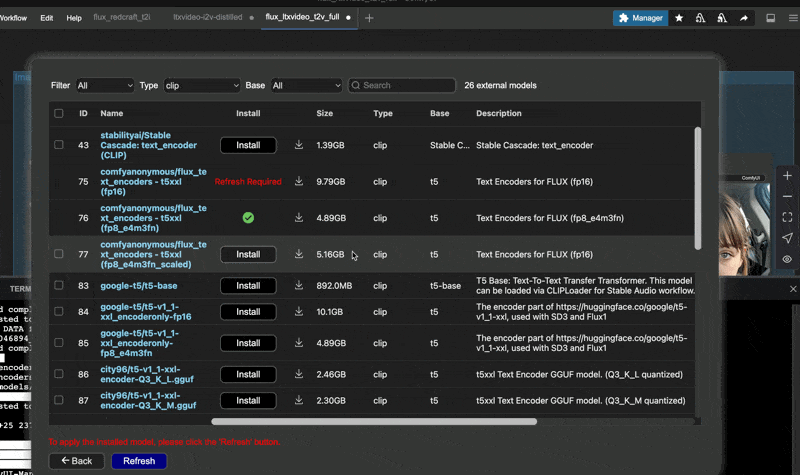Install the t5-v1_1-xxl_encoderonly-fp16 model
Viewport: 800px width, 475px height.
[248, 312]
